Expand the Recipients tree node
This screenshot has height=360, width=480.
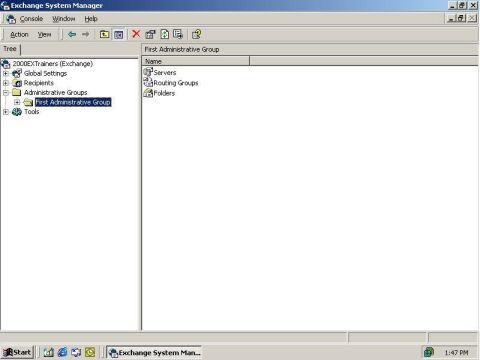coord(6,83)
